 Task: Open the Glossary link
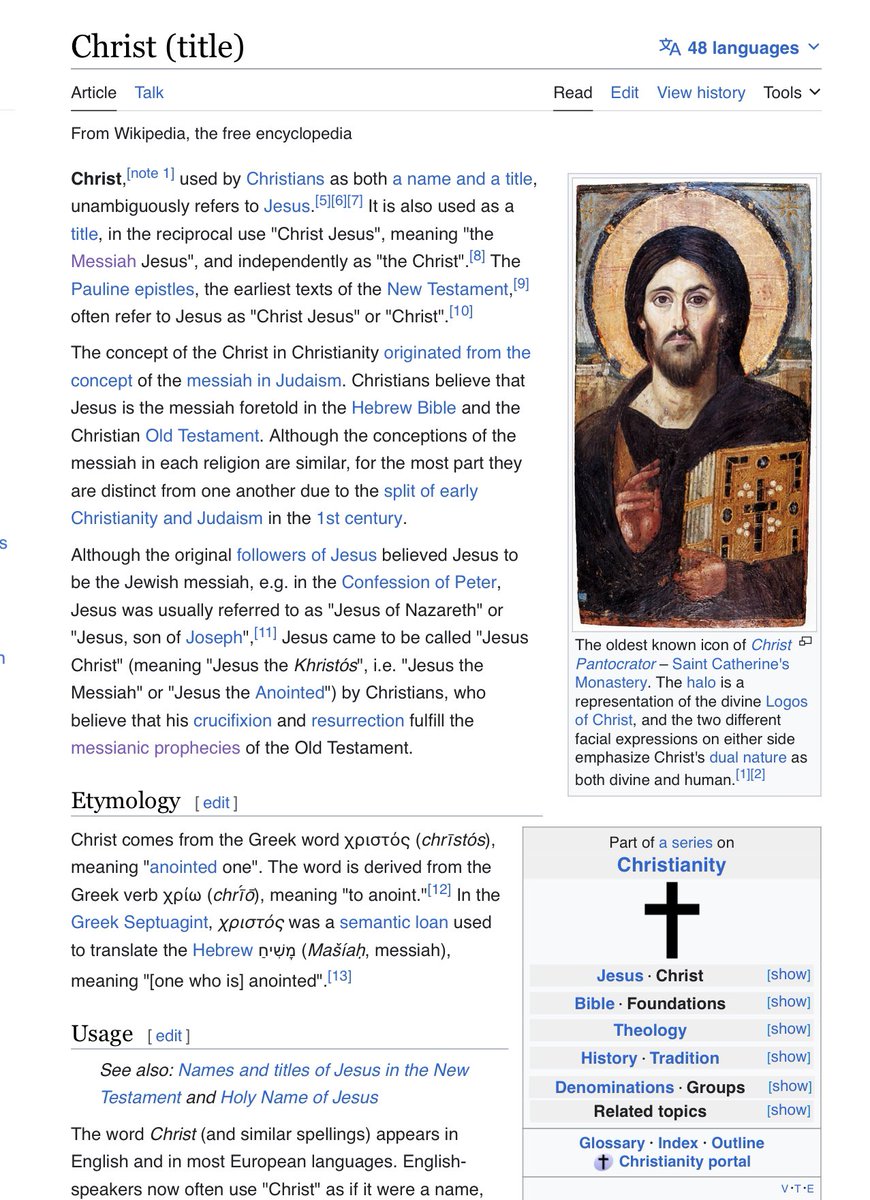pos(612,1142)
